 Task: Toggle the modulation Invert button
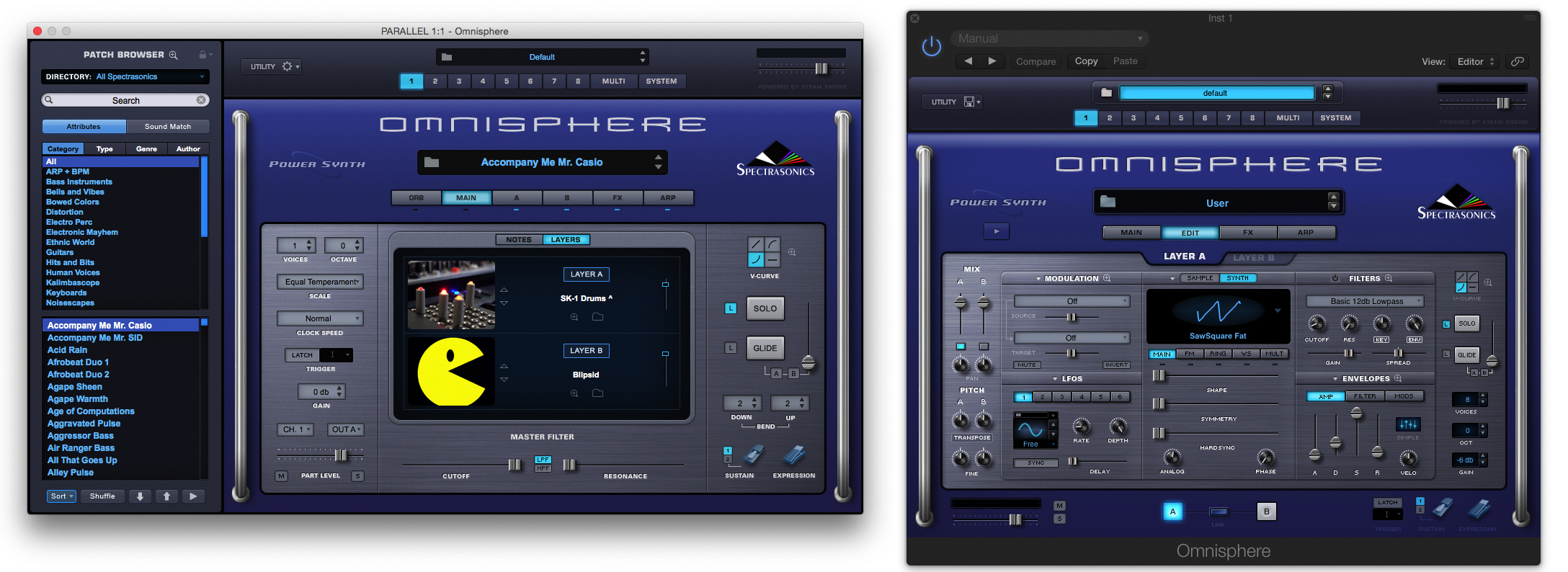point(1116,365)
